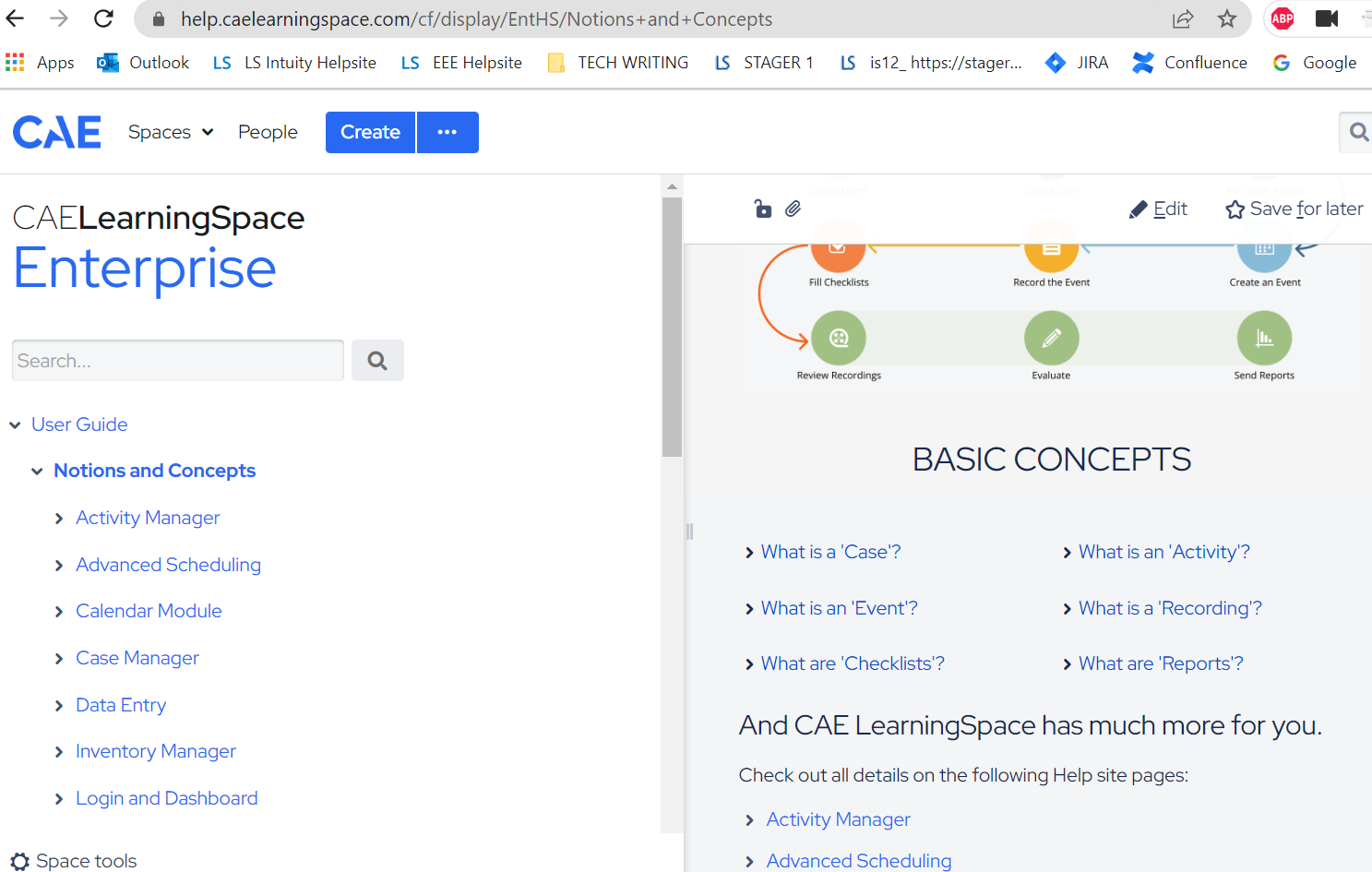Screen dimensions: 1372x872
Task: Open the Google bookmark
Action: click(1314, 63)
